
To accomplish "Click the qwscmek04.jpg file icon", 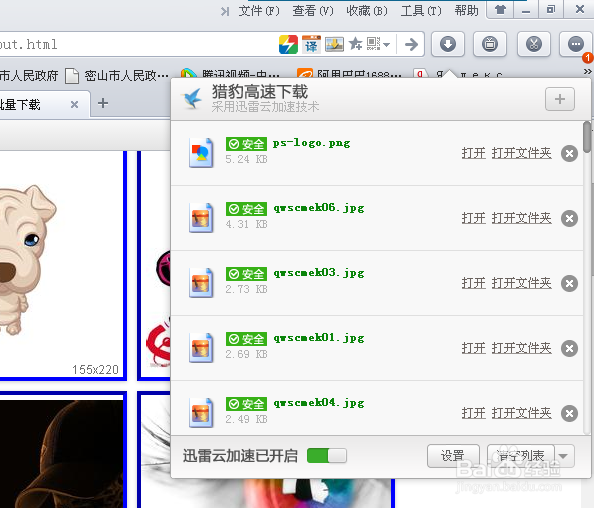I will tap(201, 413).
